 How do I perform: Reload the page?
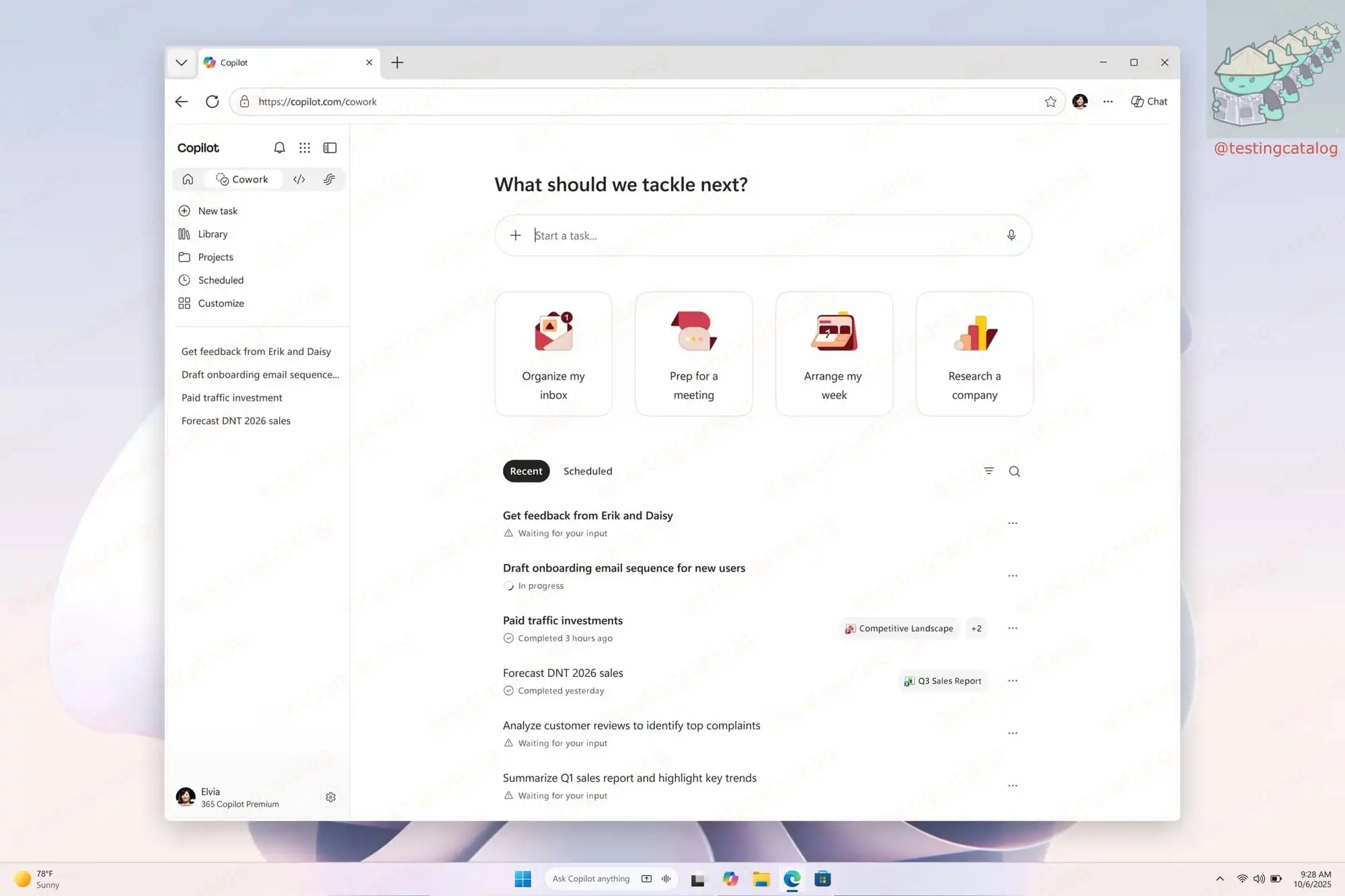point(213,101)
